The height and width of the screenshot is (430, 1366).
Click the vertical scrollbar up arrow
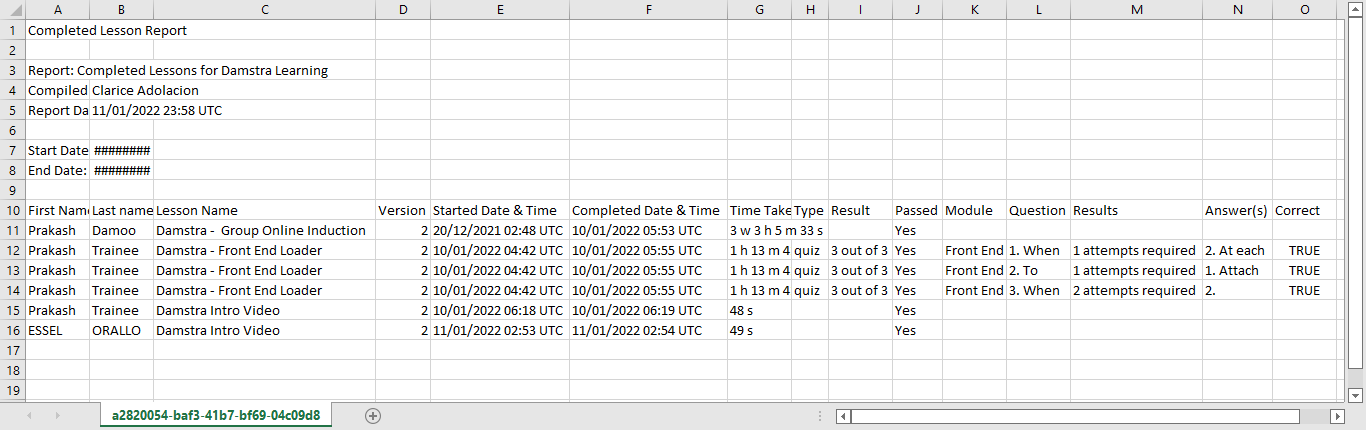pyautogui.click(x=1356, y=9)
